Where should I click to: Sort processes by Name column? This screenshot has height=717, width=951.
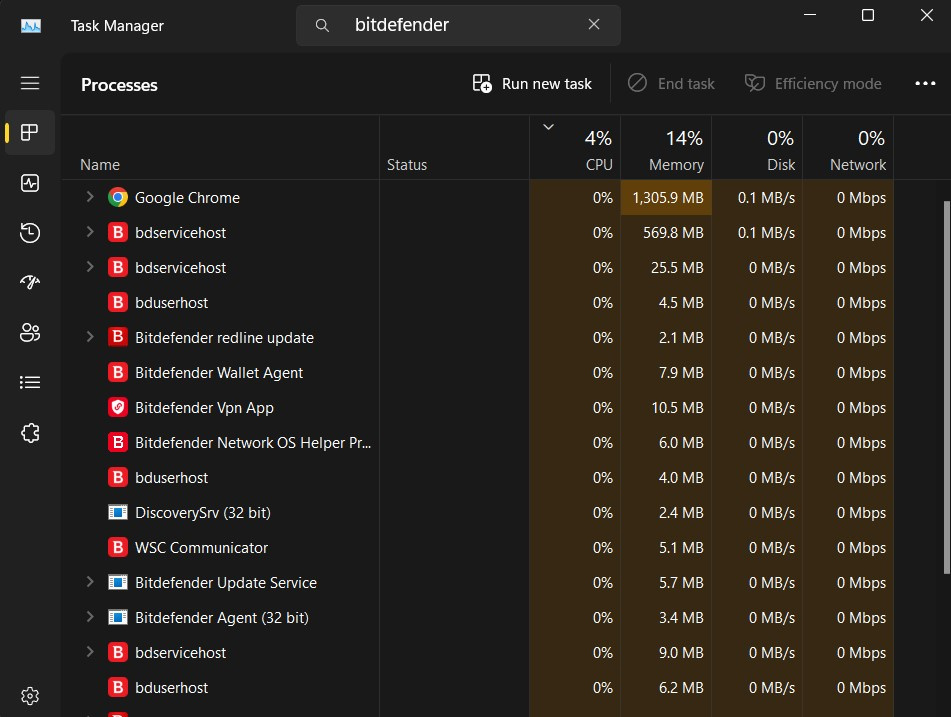point(220,147)
